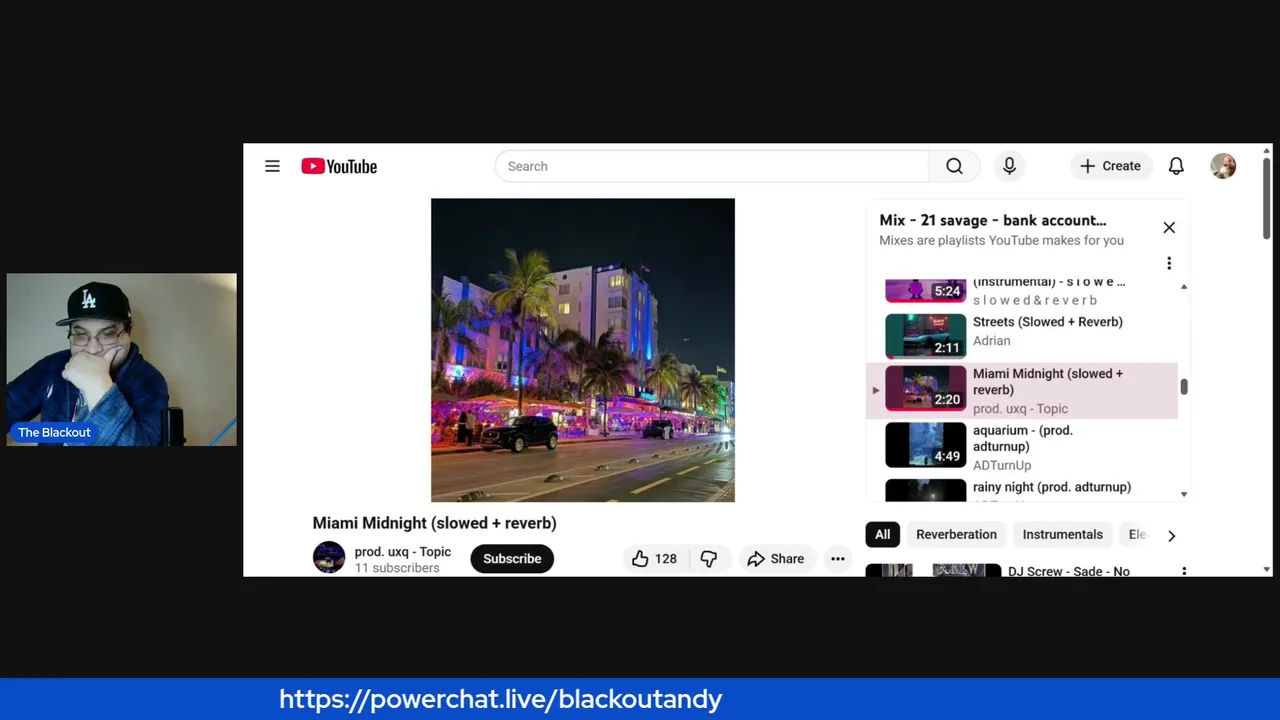Focus the YouTube search field
The image size is (1280, 720).
pyautogui.click(x=712, y=166)
